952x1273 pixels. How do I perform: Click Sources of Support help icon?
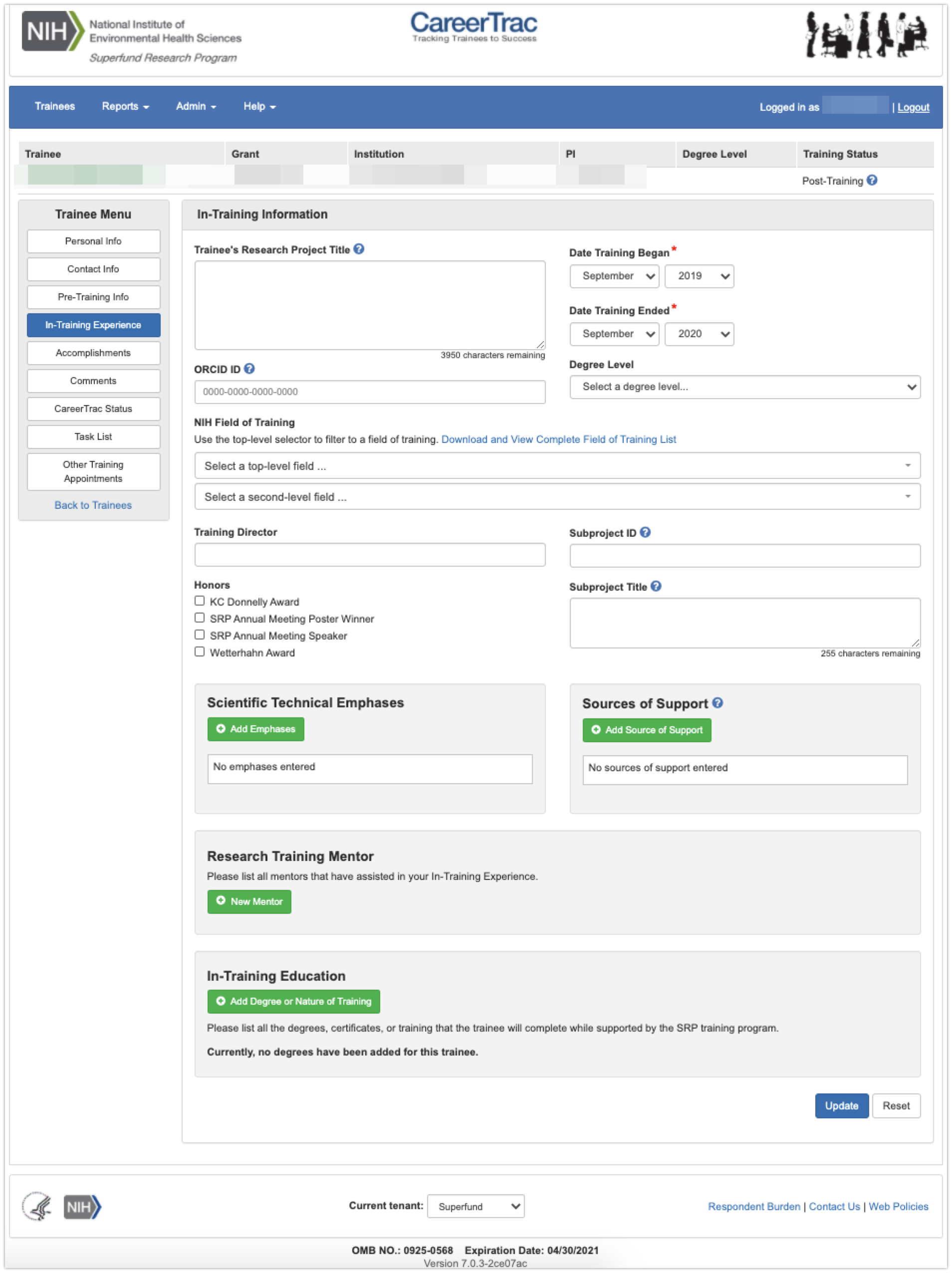coord(717,703)
